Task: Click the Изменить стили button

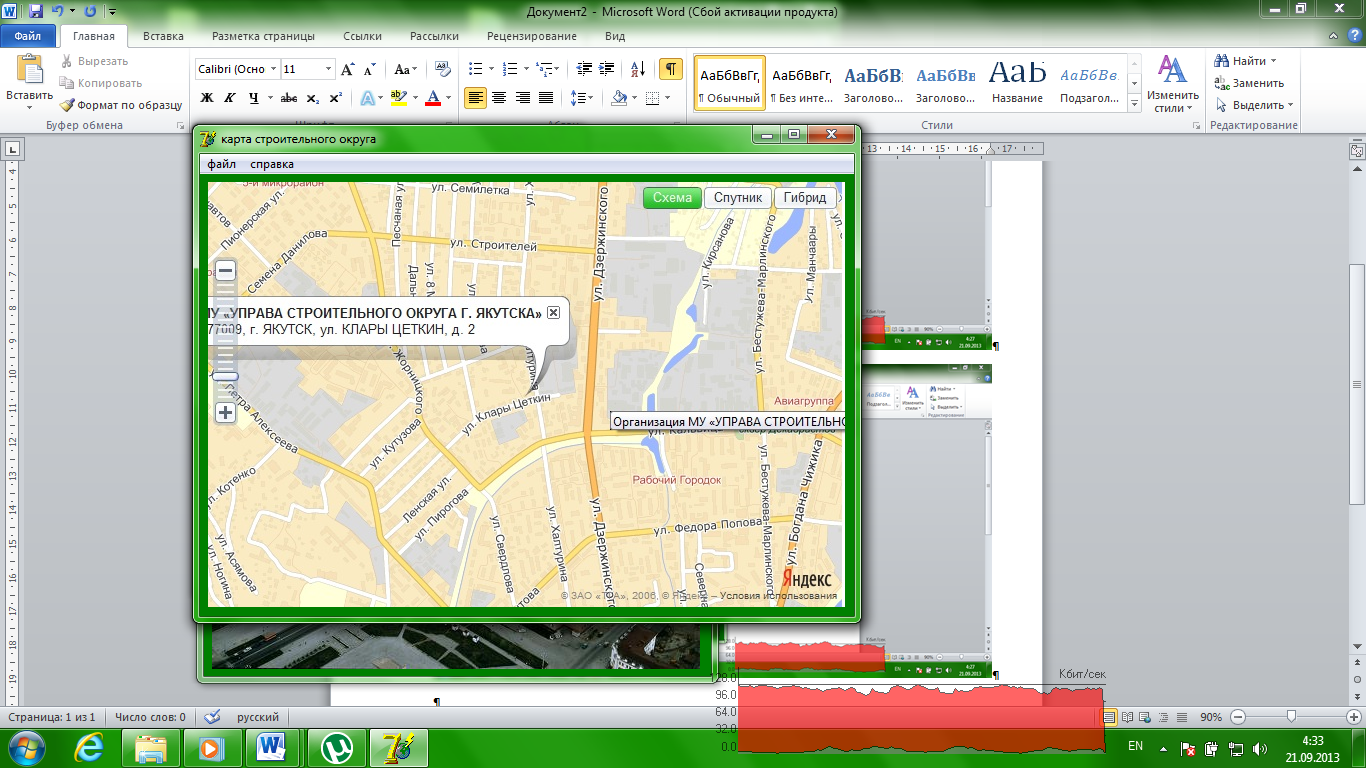Action: (1171, 85)
